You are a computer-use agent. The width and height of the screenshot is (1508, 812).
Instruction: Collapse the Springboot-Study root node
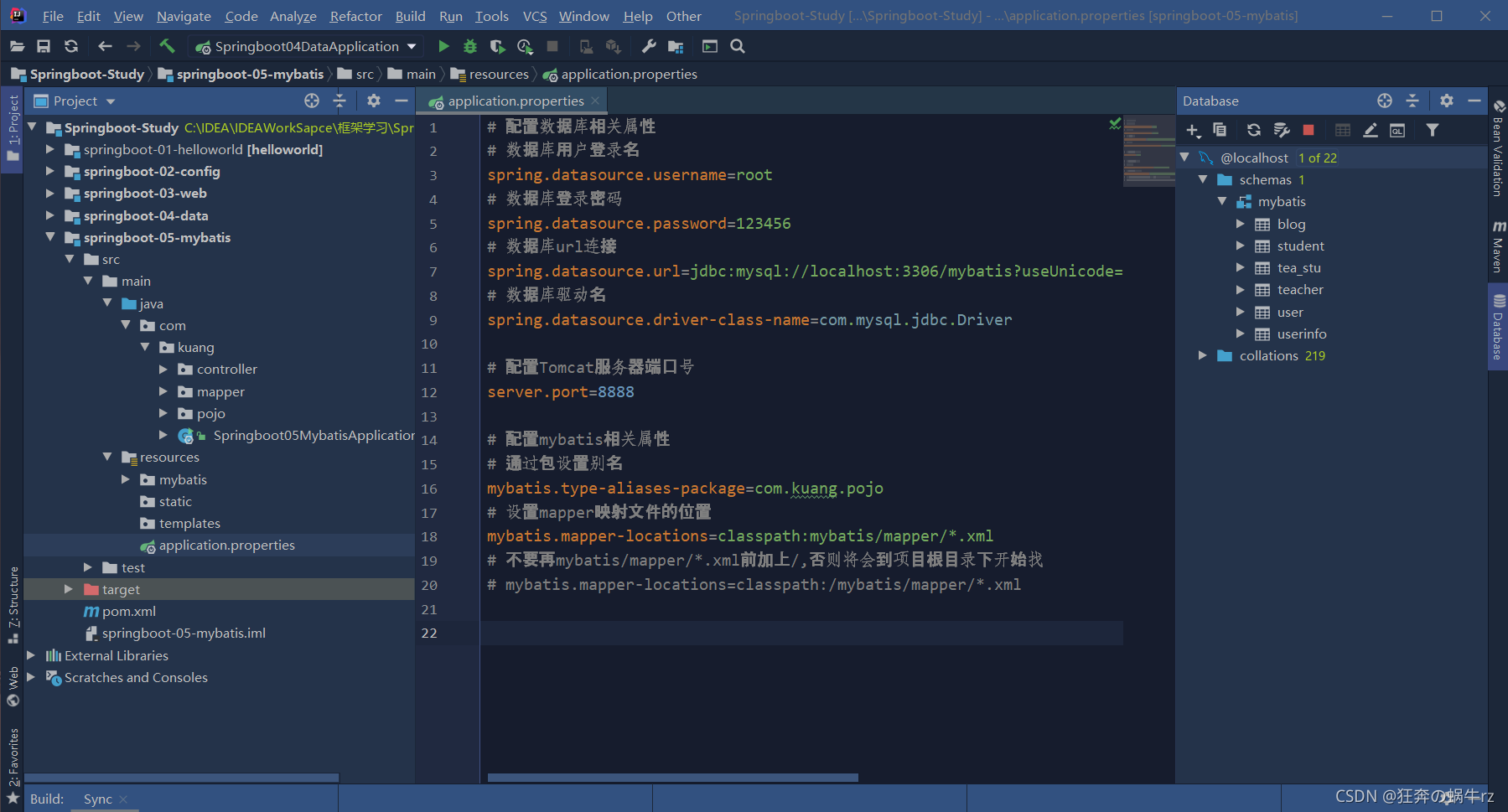[x=33, y=127]
